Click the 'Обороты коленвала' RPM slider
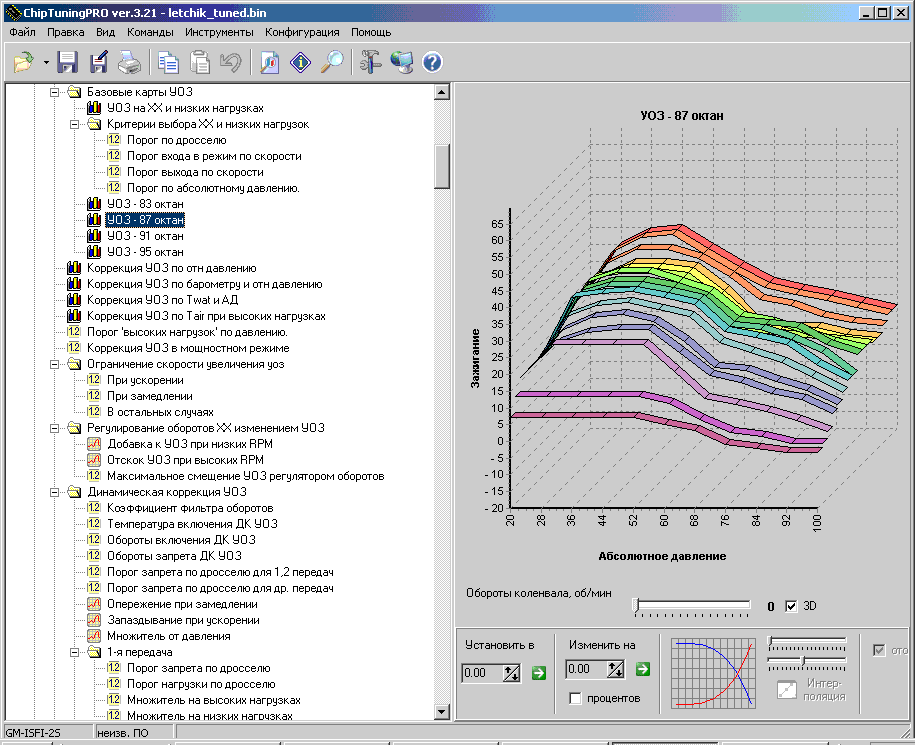 (692, 605)
